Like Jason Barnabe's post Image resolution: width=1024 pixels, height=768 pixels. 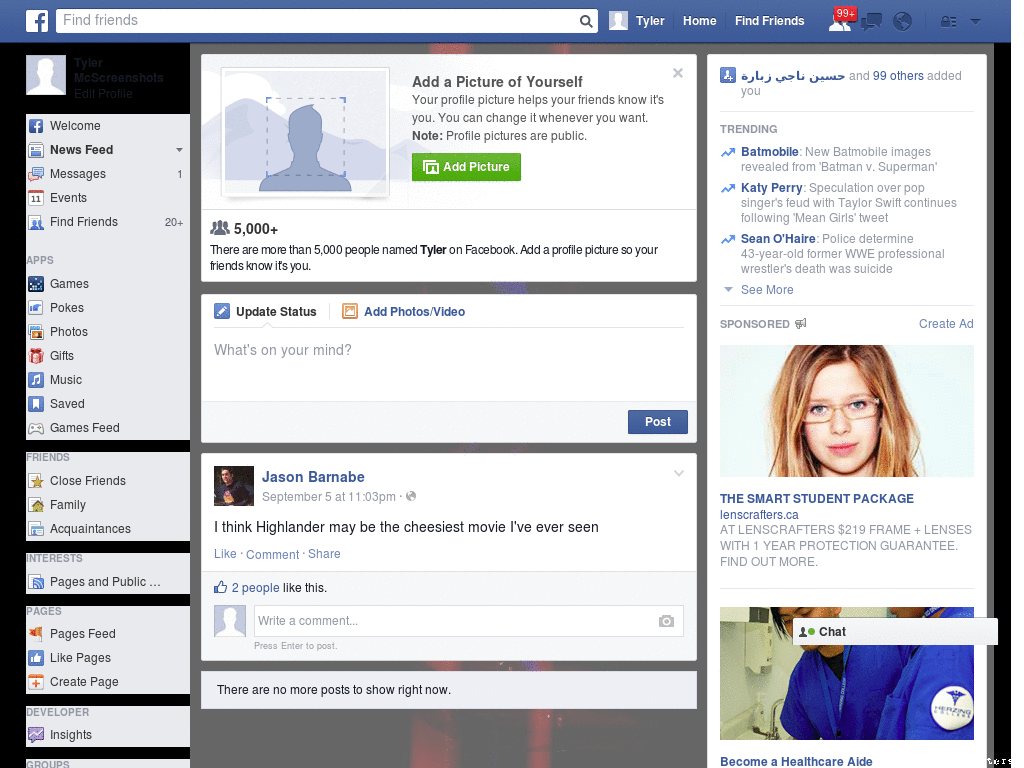click(225, 554)
